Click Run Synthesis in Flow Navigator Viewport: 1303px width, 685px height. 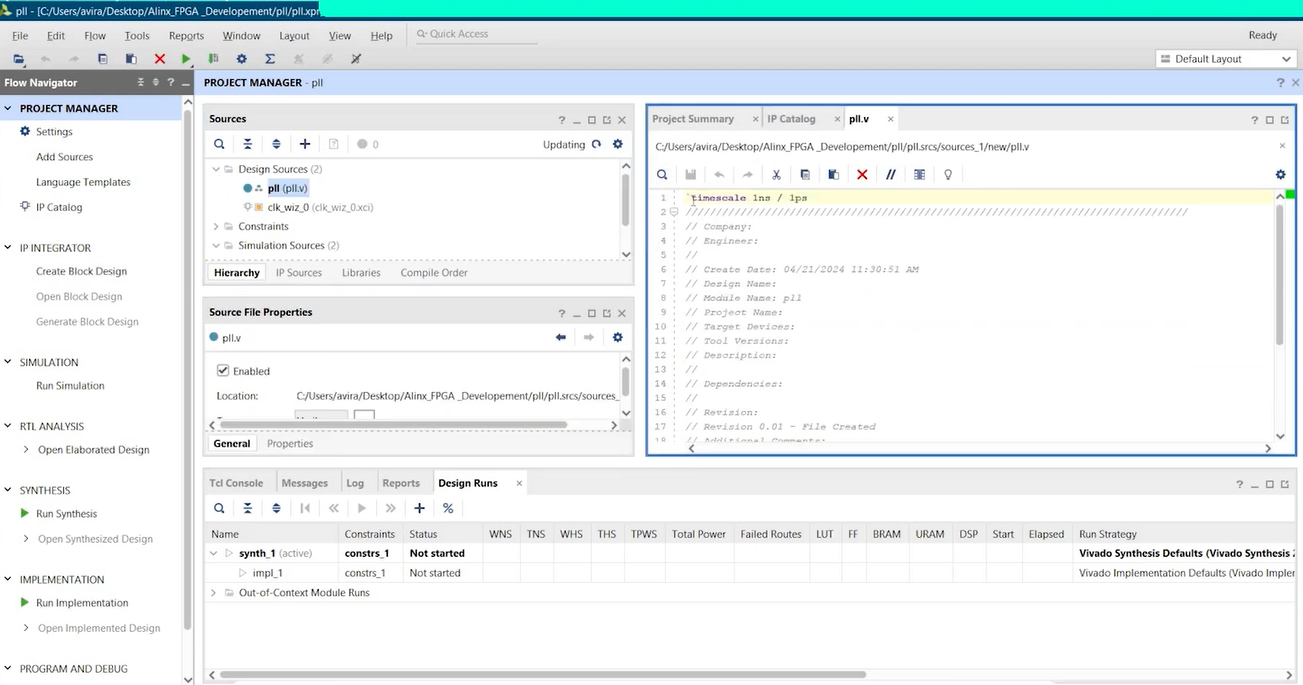click(x=66, y=514)
